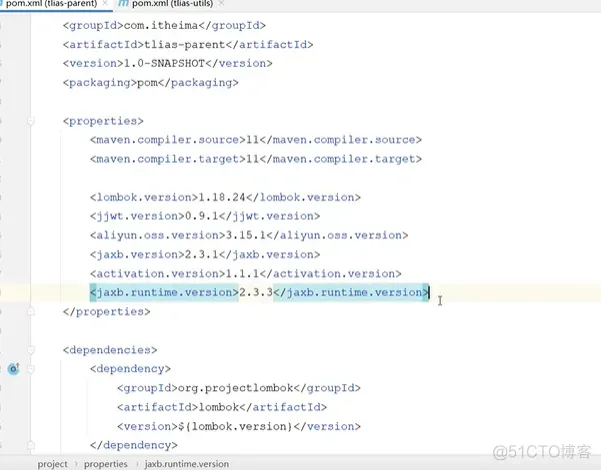601x470 pixels.
Task: Click the jaxb.runtime.version value '2.3.3'
Action: point(256,293)
